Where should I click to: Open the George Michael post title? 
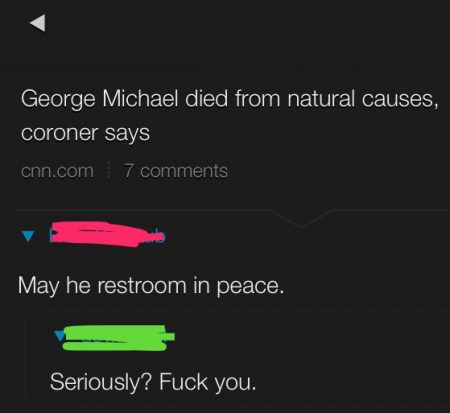(229, 115)
